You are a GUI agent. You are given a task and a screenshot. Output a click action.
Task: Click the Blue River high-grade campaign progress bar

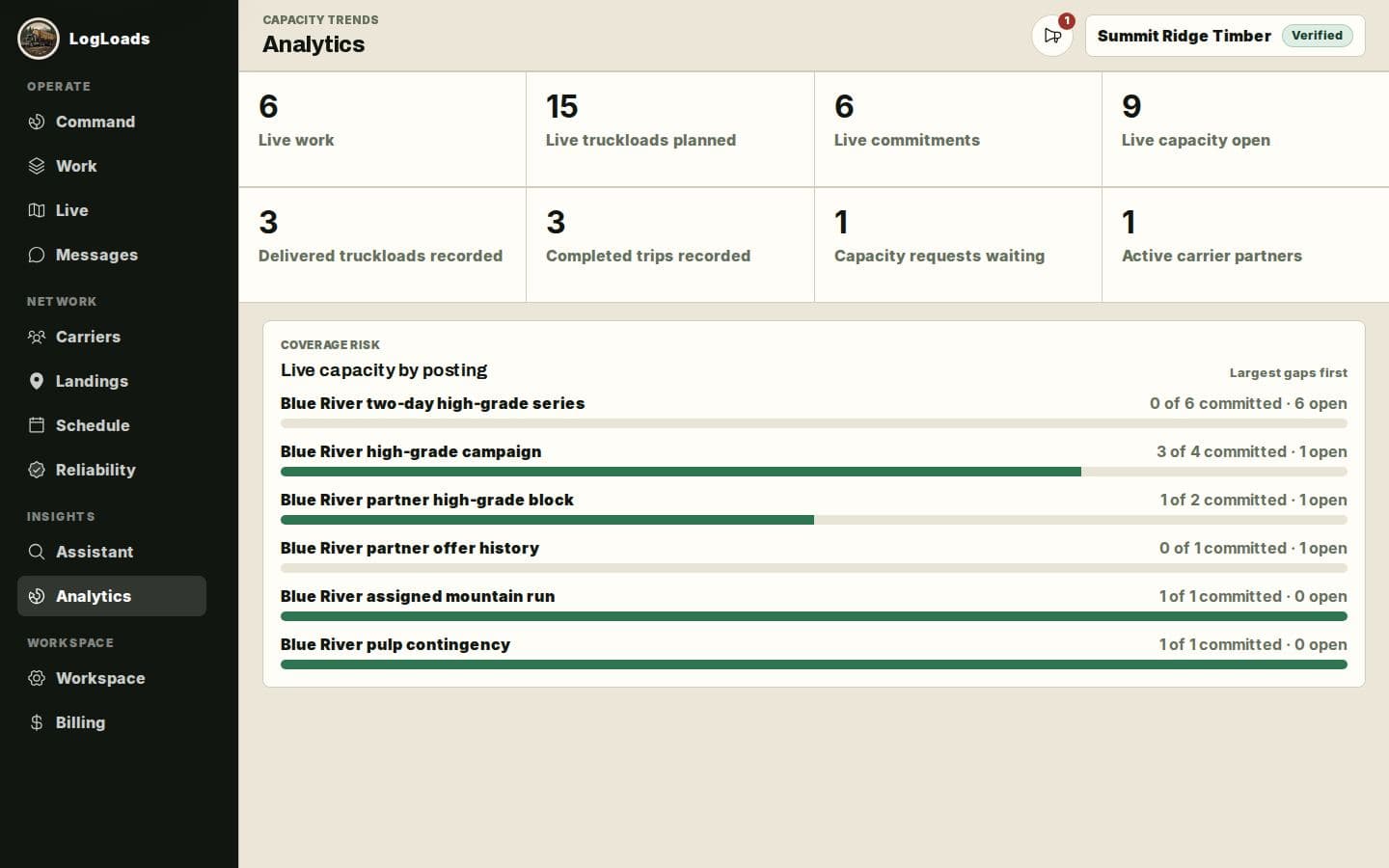click(814, 472)
